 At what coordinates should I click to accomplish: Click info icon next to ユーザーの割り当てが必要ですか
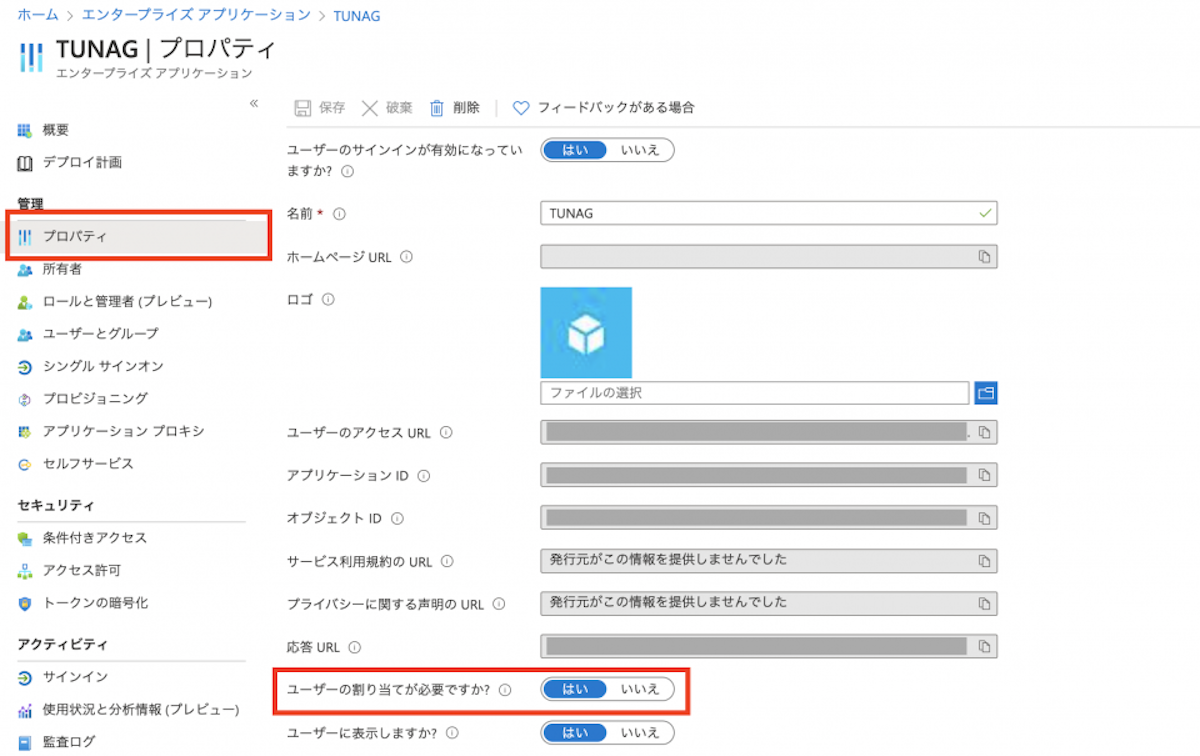click(x=506, y=690)
